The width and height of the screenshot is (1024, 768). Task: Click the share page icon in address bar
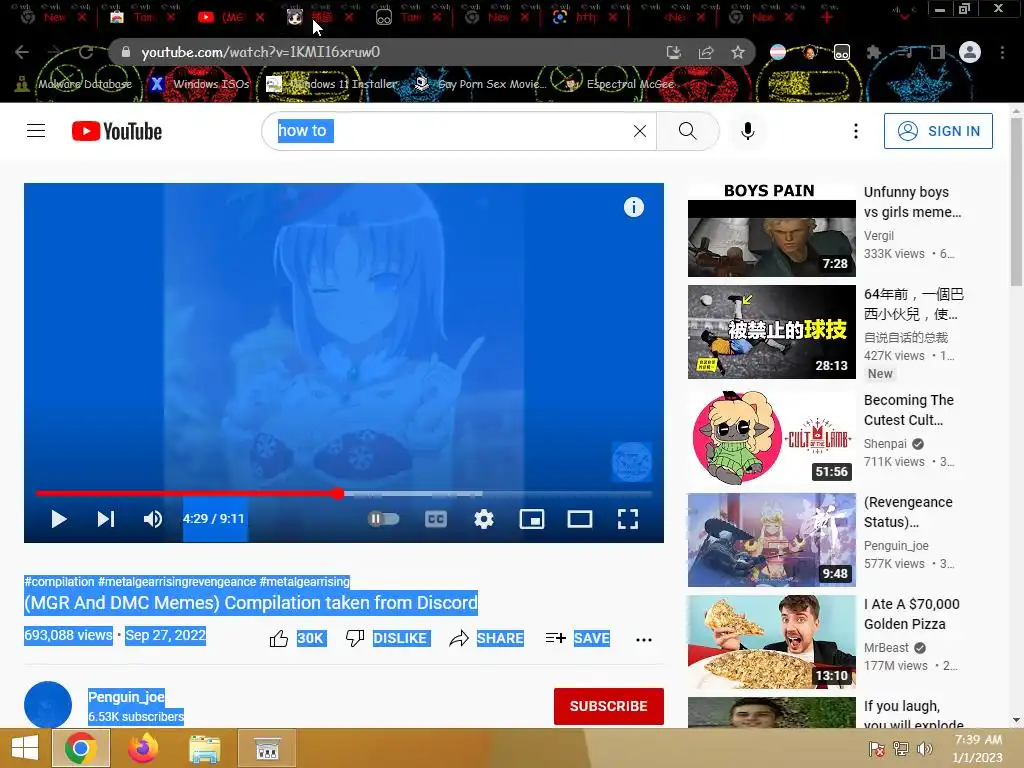706,52
